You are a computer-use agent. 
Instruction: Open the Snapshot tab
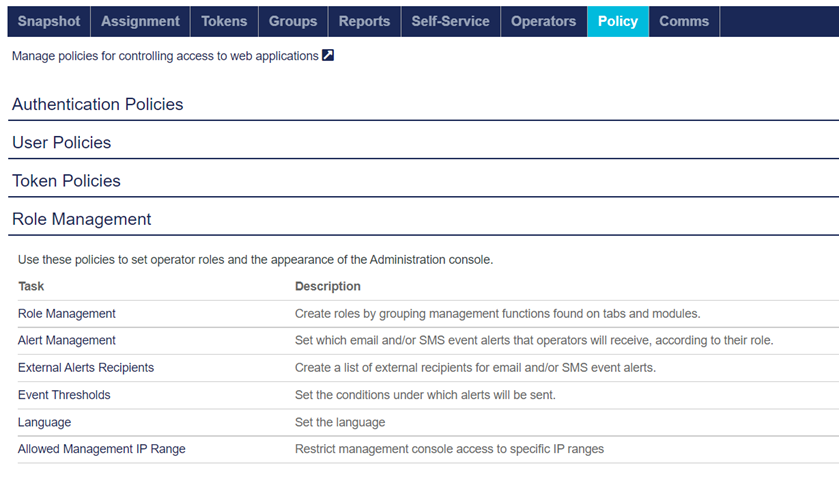coord(49,21)
